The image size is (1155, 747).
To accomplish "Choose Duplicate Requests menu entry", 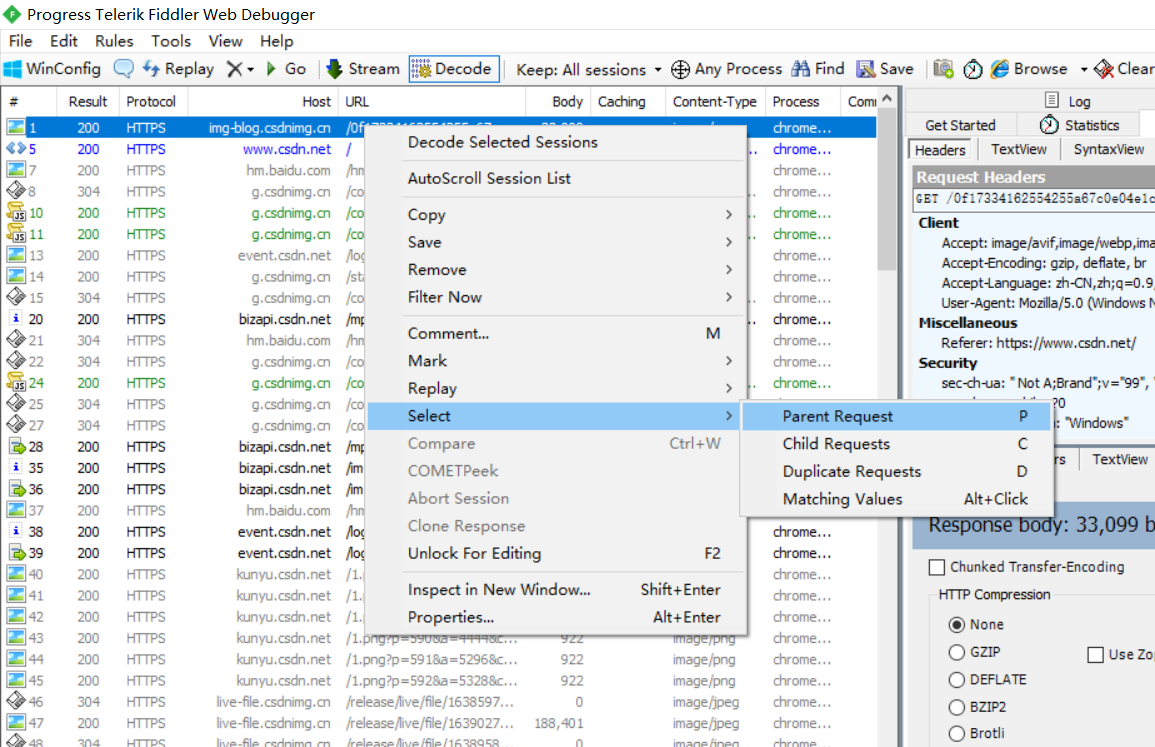I will click(x=896, y=471).
